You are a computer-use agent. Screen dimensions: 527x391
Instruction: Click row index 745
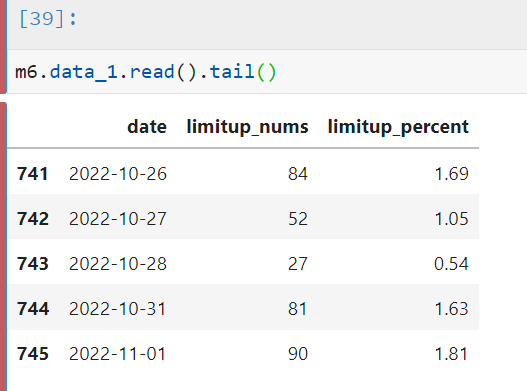[x=33, y=354]
